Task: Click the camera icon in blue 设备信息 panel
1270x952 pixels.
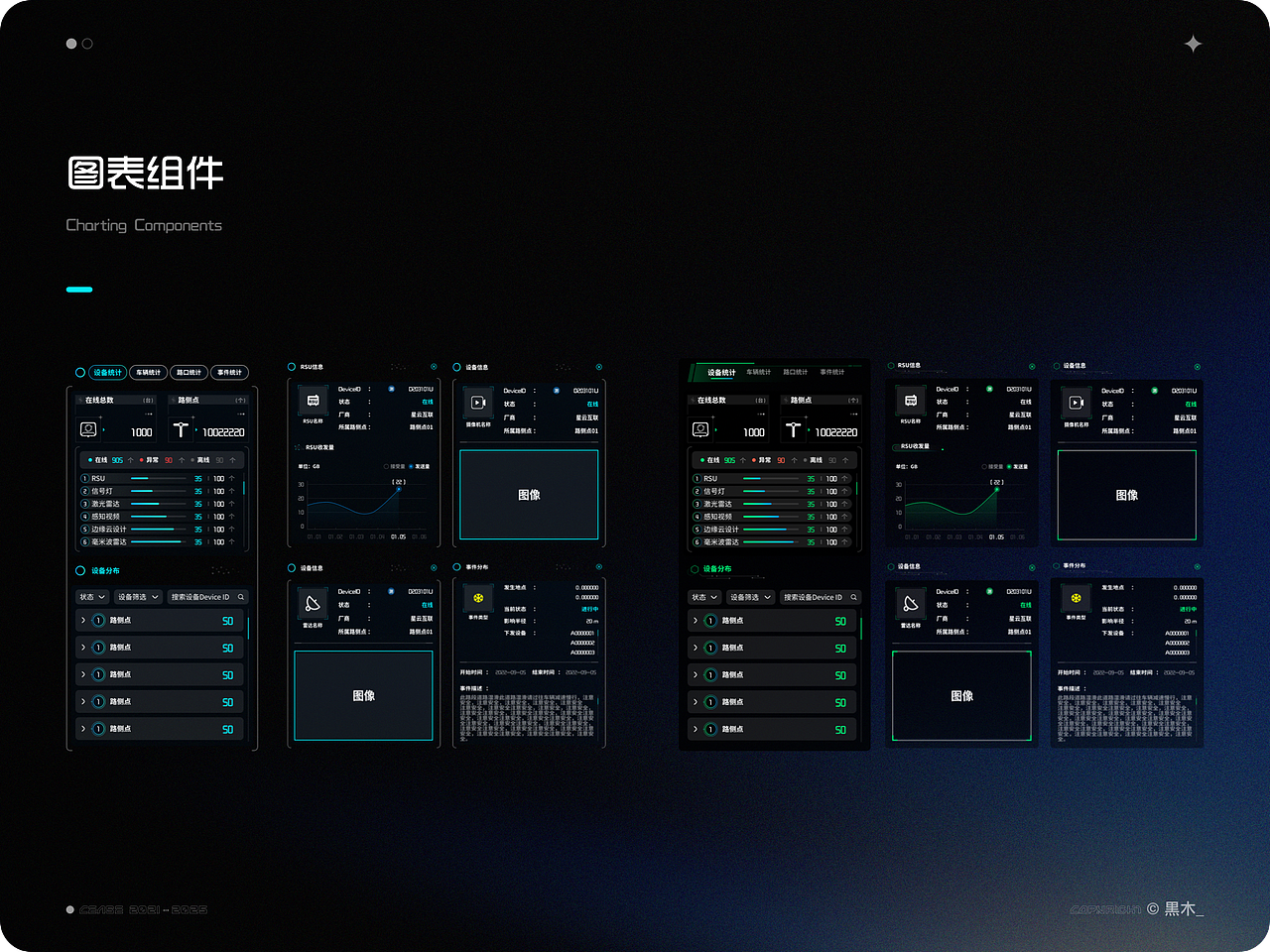Action: 478,403
